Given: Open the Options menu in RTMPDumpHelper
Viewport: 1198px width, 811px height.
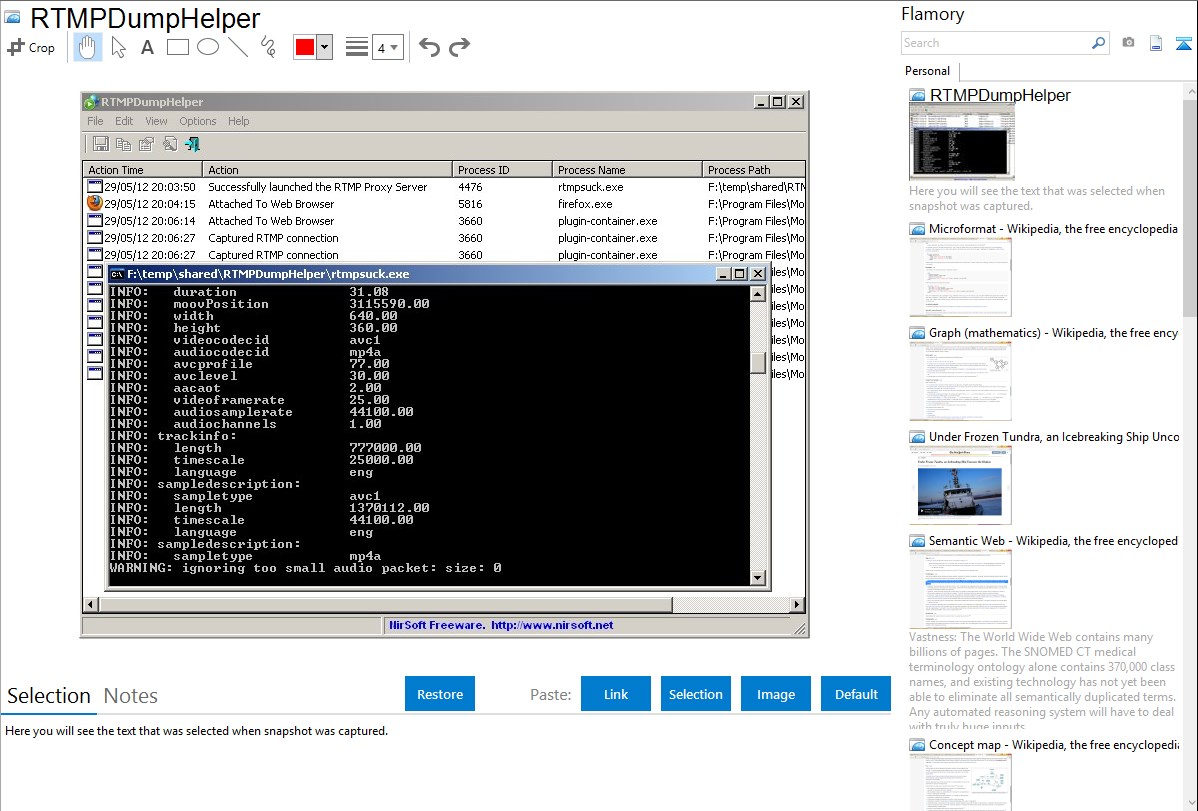Looking at the screenshot, I should (198, 121).
